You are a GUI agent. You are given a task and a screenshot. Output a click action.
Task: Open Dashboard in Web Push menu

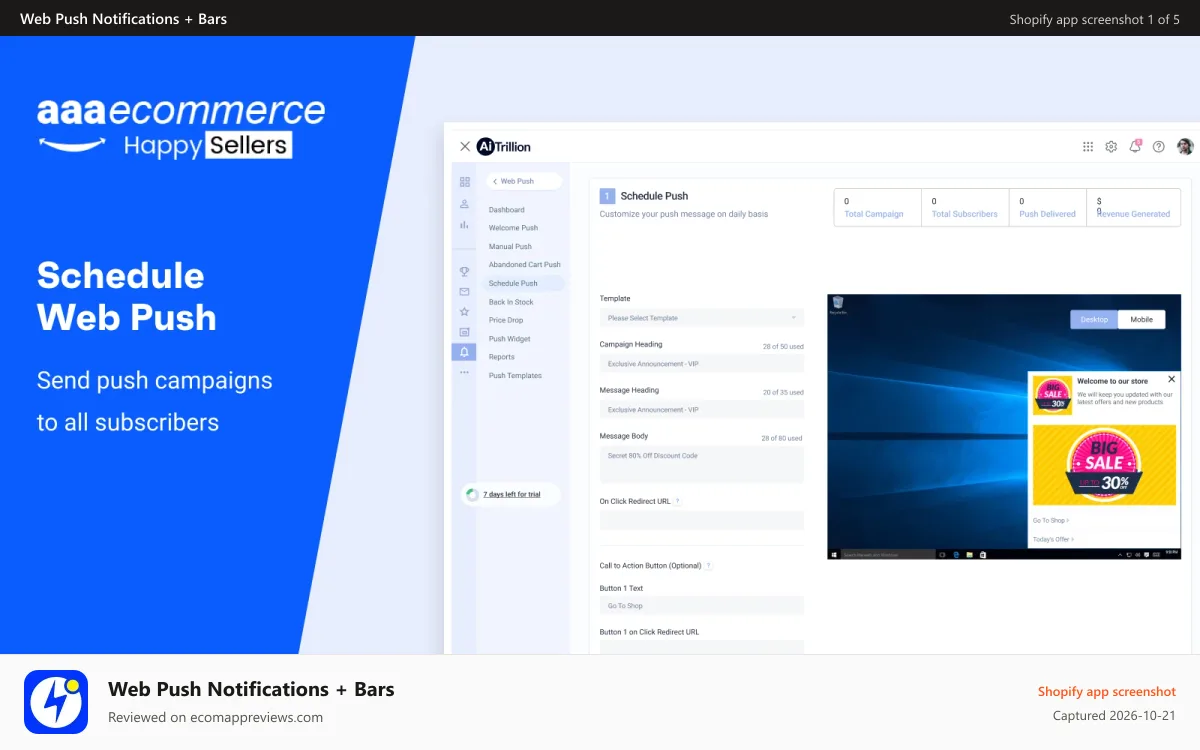point(507,210)
